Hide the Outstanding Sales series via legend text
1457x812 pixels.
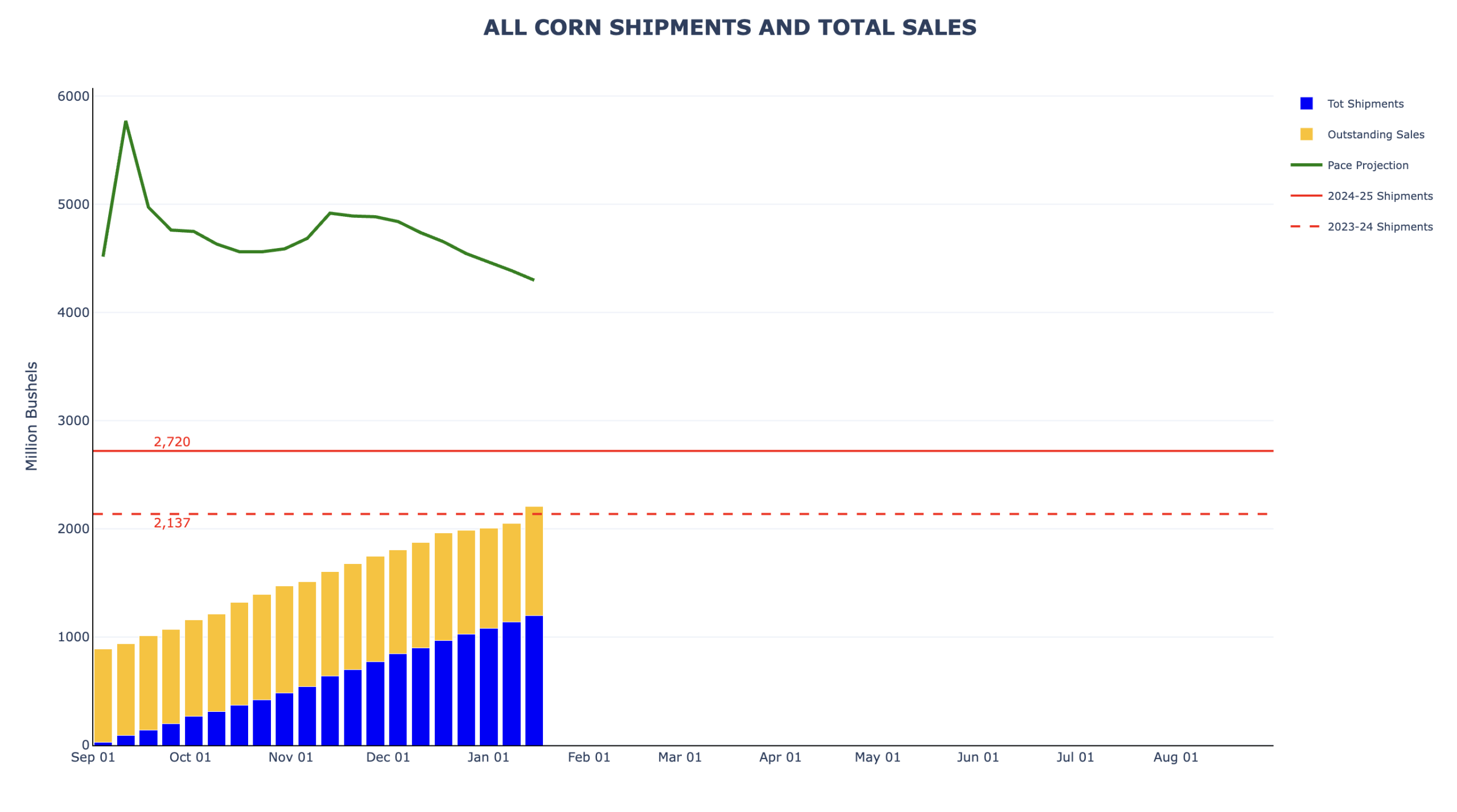tap(1375, 134)
